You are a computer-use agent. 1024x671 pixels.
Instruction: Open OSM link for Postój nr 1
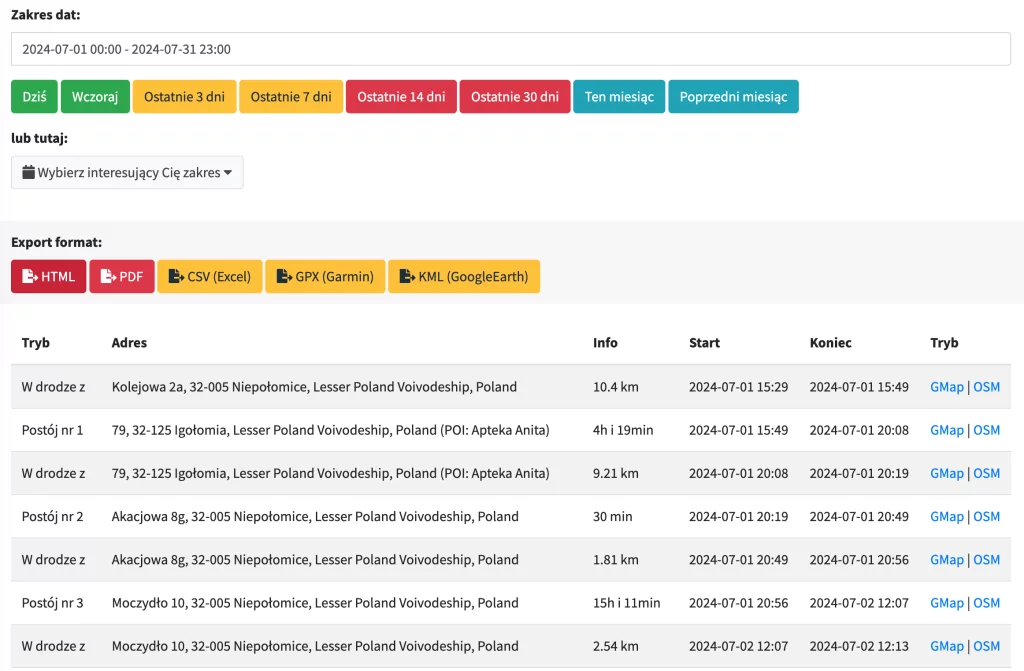coord(986,430)
